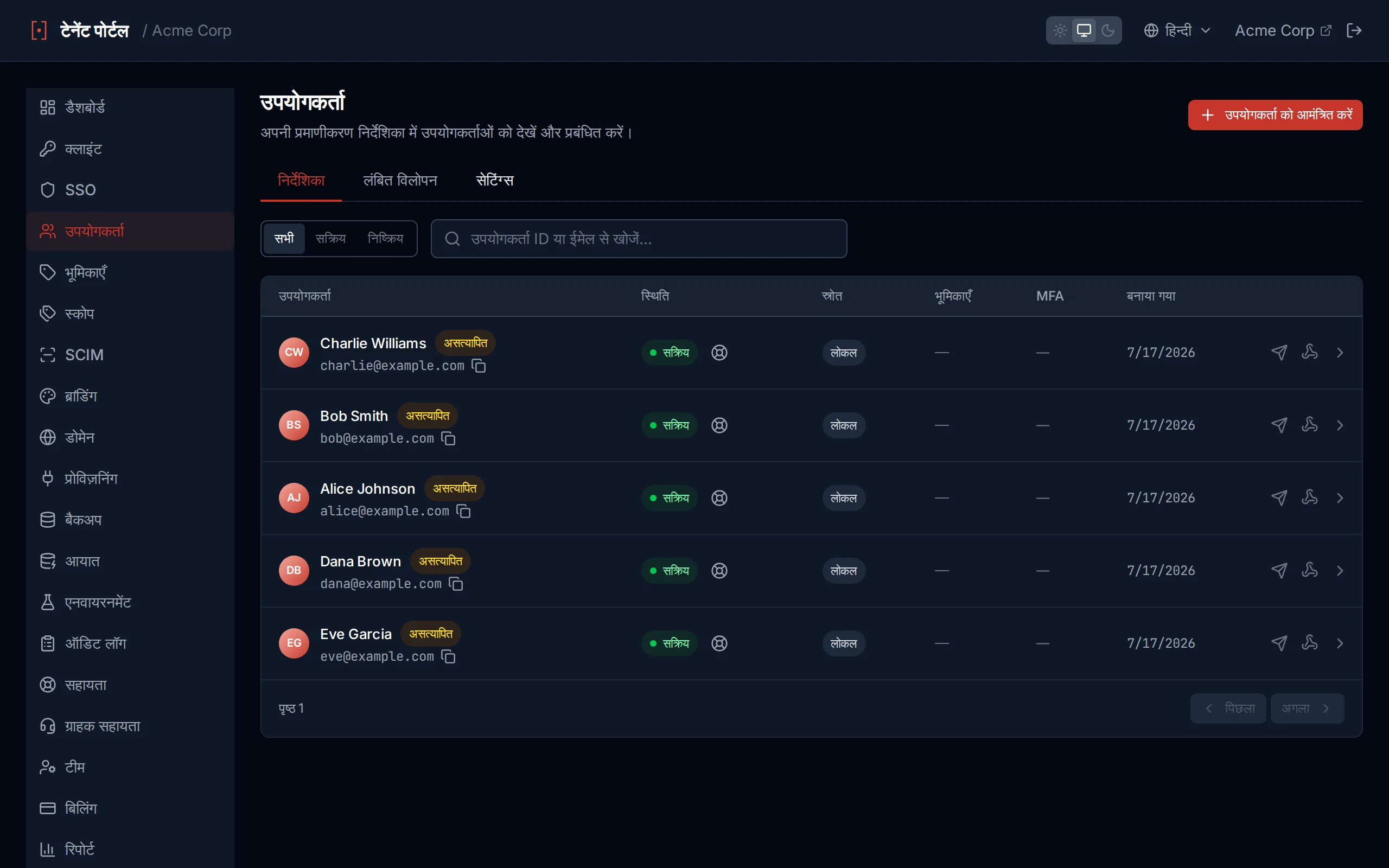Open क्लाइंट in the sidebar
Viewport: 1389px width, 868px height.
coord(130,149)
